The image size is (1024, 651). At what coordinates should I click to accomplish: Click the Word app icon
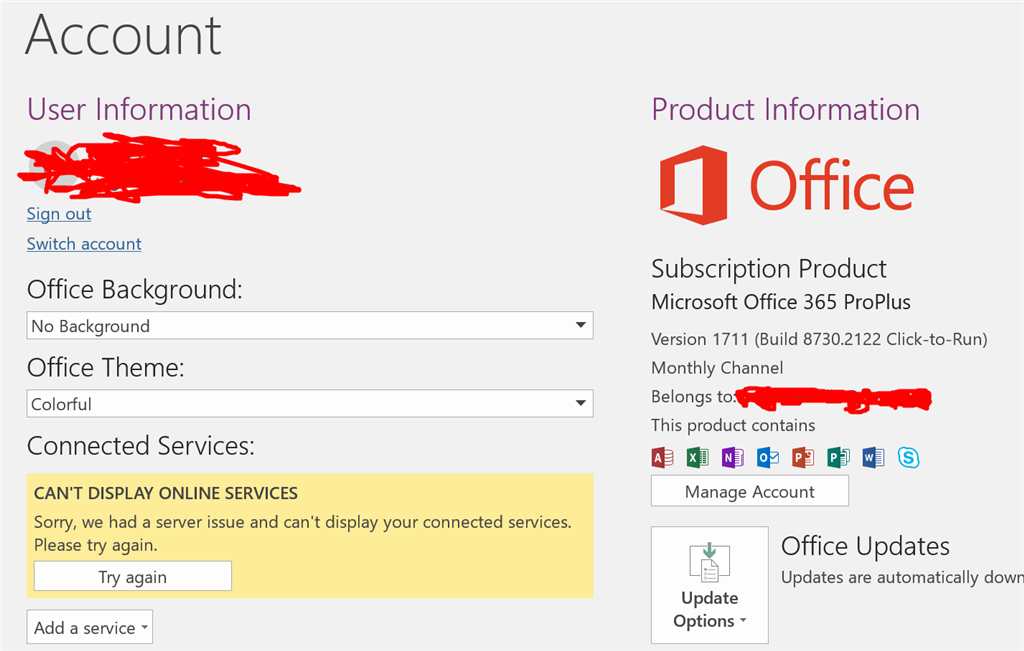[x=873, y=458]
